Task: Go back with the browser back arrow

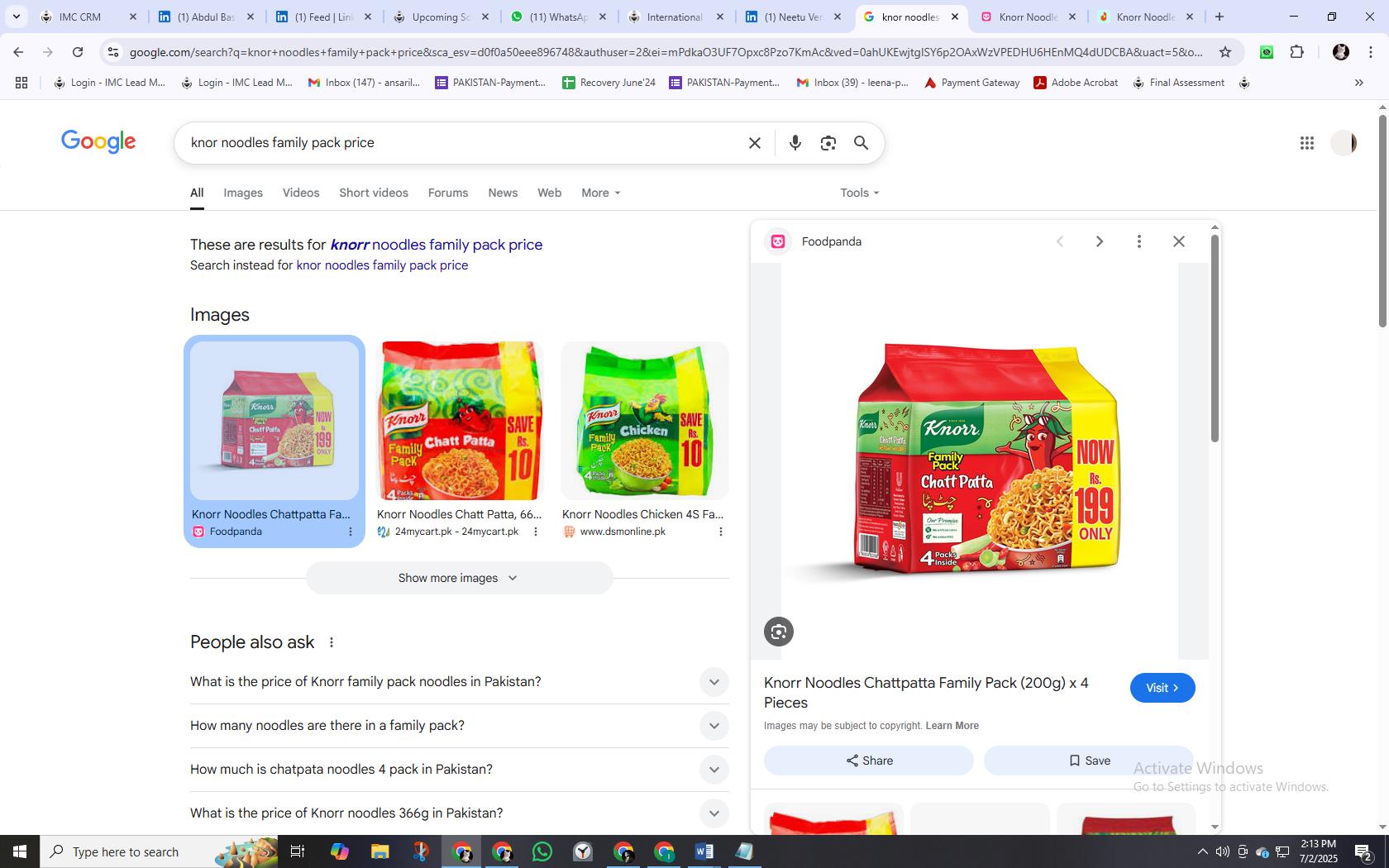Action: click(18, 52)
